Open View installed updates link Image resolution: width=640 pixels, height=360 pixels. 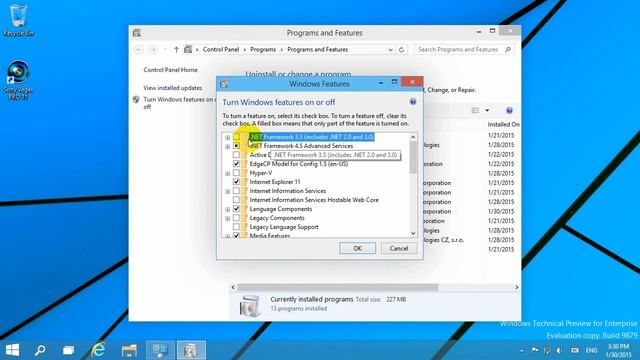pyautogui.click(x=173, y=88)
